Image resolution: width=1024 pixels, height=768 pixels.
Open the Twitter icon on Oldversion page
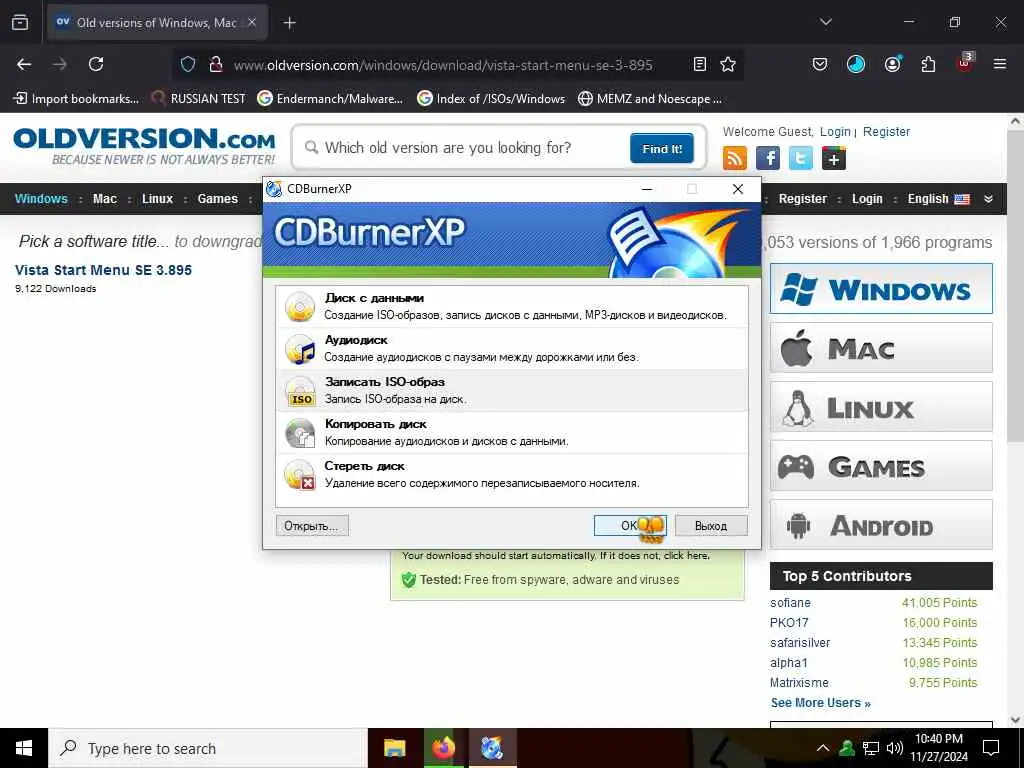[x=801, y=158]
